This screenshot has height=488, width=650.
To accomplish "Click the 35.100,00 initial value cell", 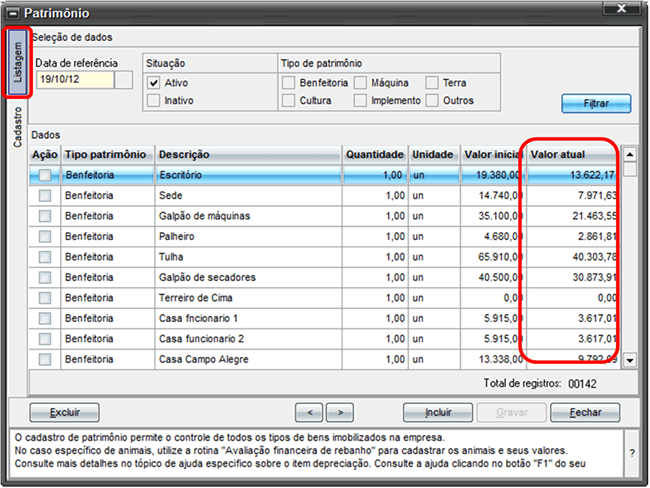I will [493, 216].
